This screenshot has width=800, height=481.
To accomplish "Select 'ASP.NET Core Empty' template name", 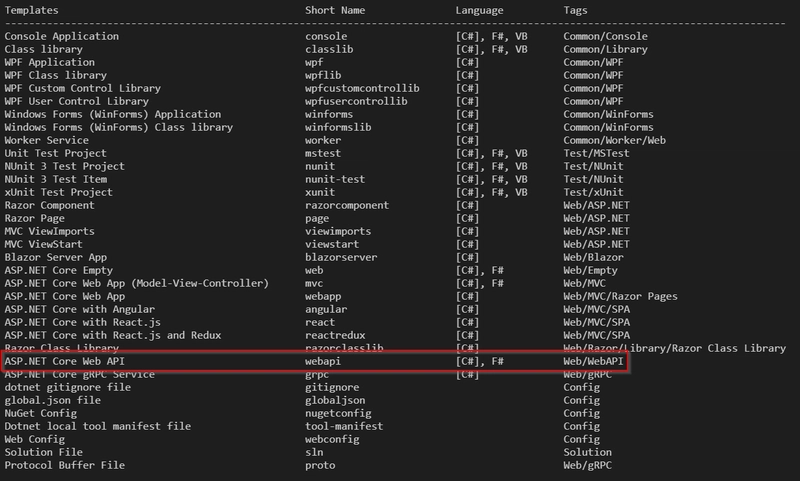I will tap(59, 270).
